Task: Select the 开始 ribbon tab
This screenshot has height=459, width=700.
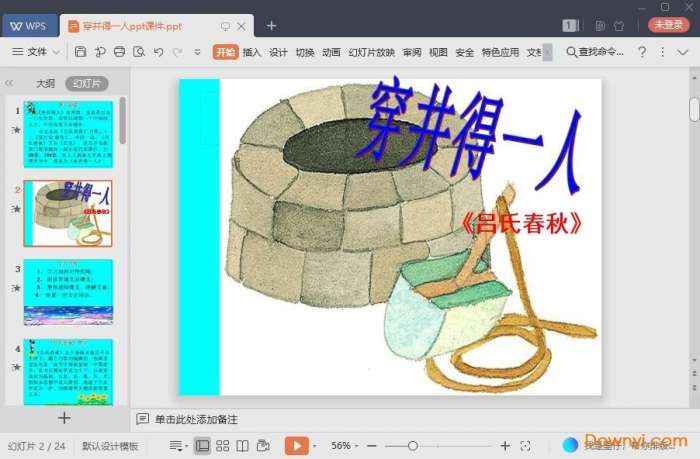Action: click(x=225, y=52)
